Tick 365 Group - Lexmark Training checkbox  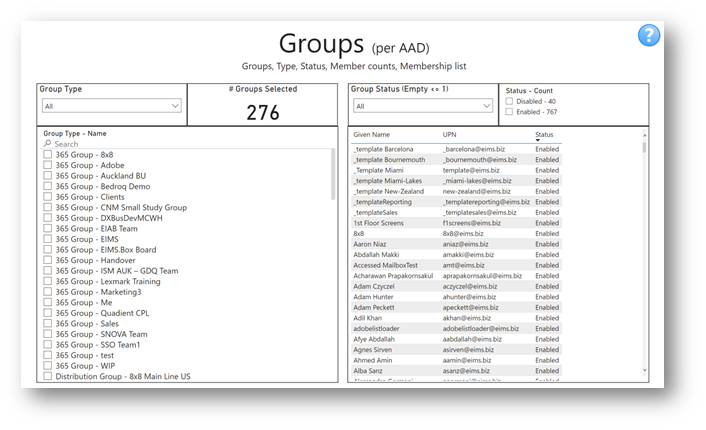47,281
